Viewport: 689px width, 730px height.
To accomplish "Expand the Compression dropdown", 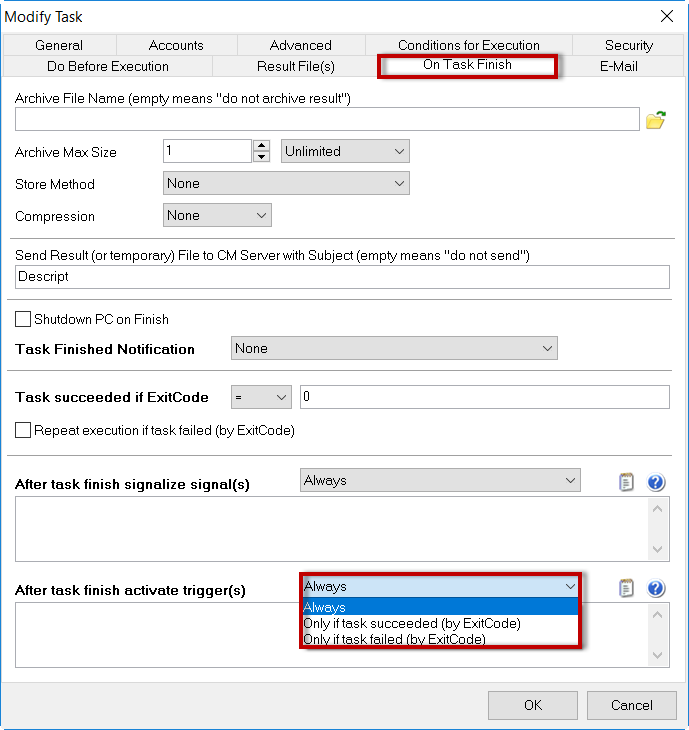I will (x=217, y=215).
